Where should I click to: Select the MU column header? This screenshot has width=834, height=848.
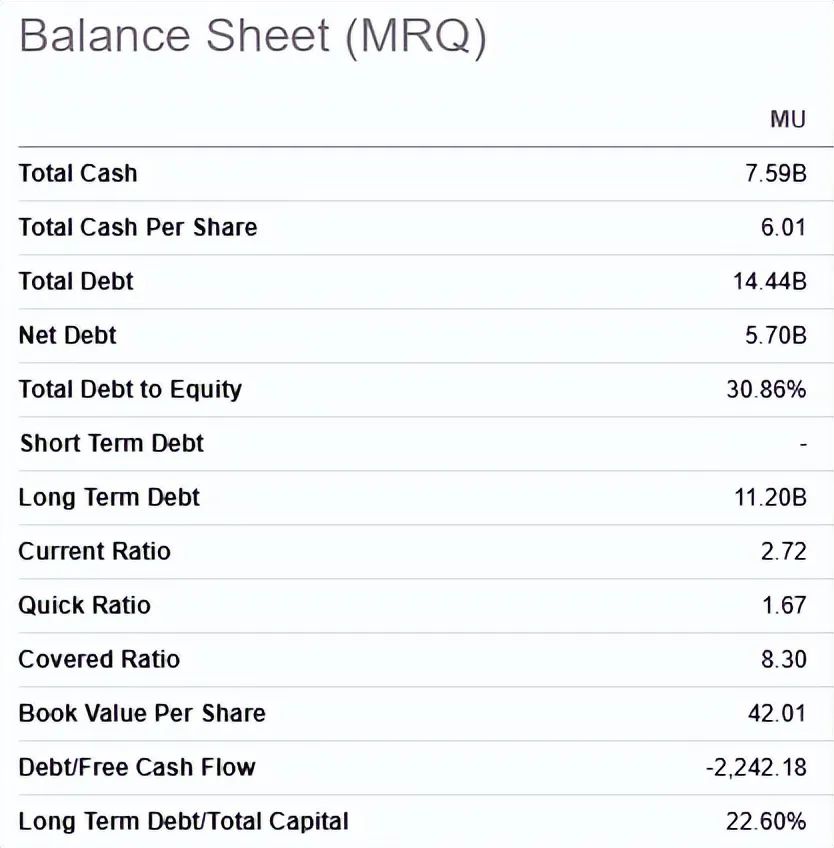pyautogui.click(x=788, y=119)
